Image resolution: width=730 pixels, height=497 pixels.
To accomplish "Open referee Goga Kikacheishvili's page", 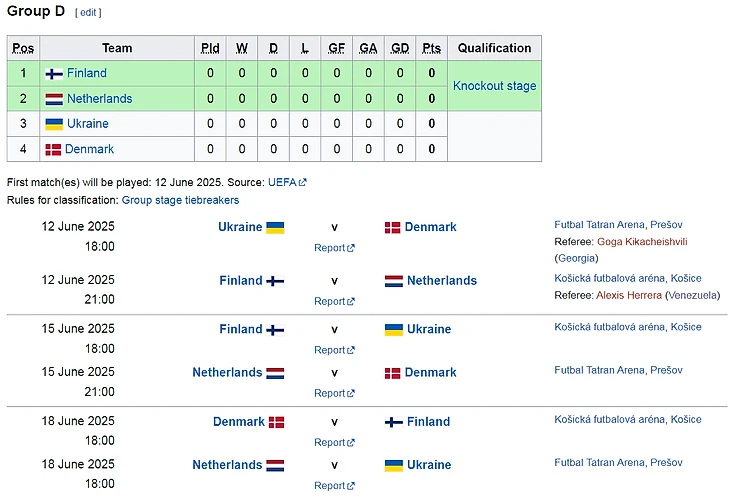I will tap(642, 242).
